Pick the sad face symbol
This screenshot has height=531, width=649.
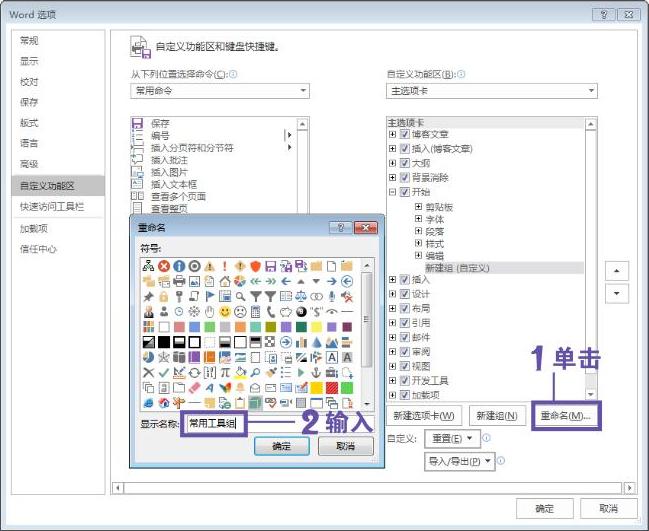(x=240, y=312)
